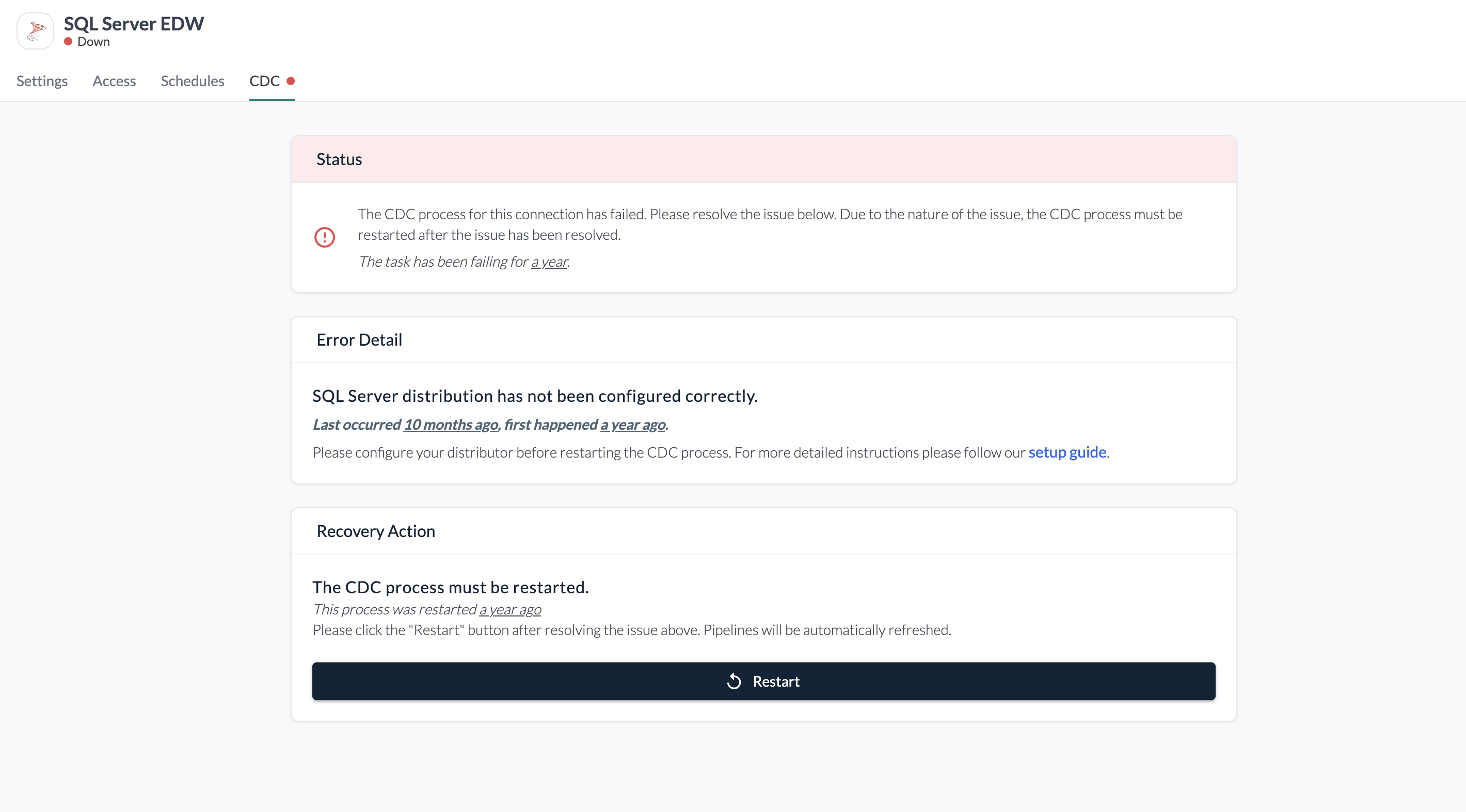Viewport: 1466px width, 812px height.
Task: Click the circular arrow restart icon
Action: (734, 681)
